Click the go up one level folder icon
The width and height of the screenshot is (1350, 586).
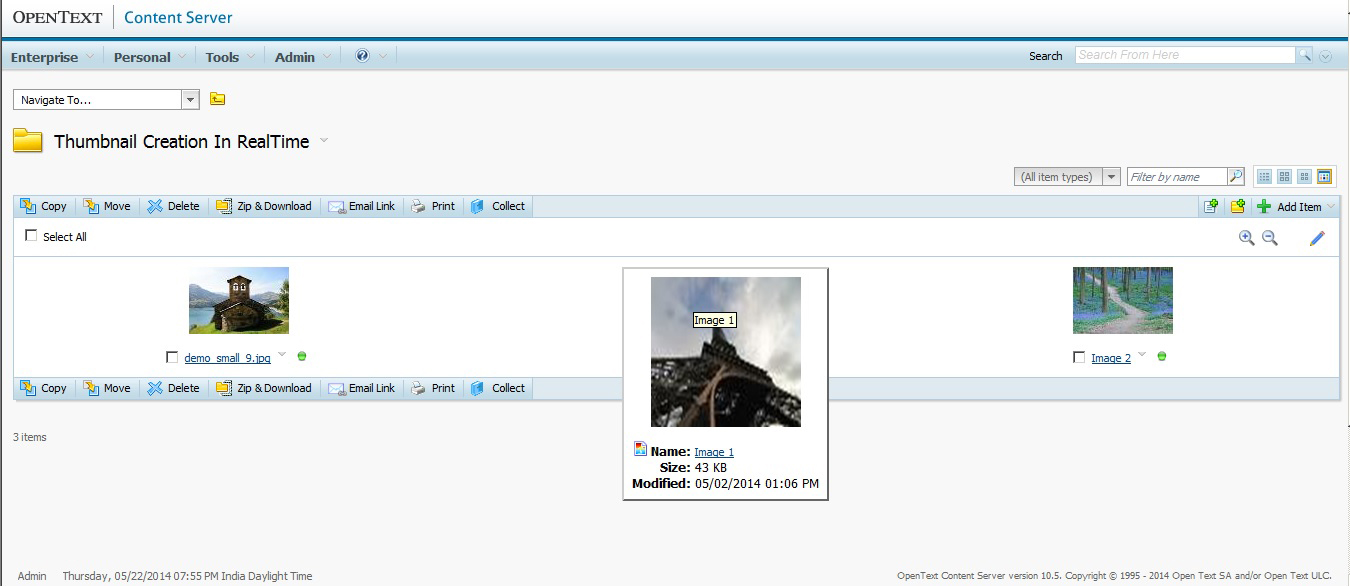(x=217, y=99)
